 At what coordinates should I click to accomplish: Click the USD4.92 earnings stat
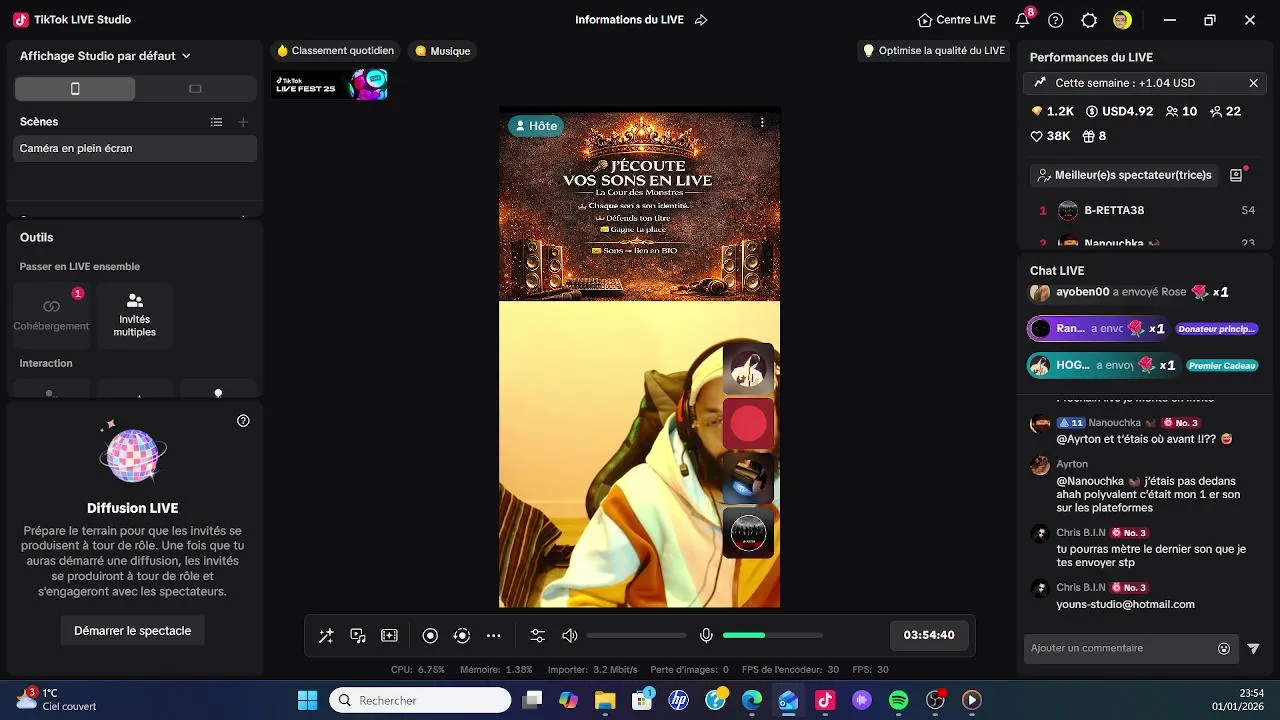1119,111
